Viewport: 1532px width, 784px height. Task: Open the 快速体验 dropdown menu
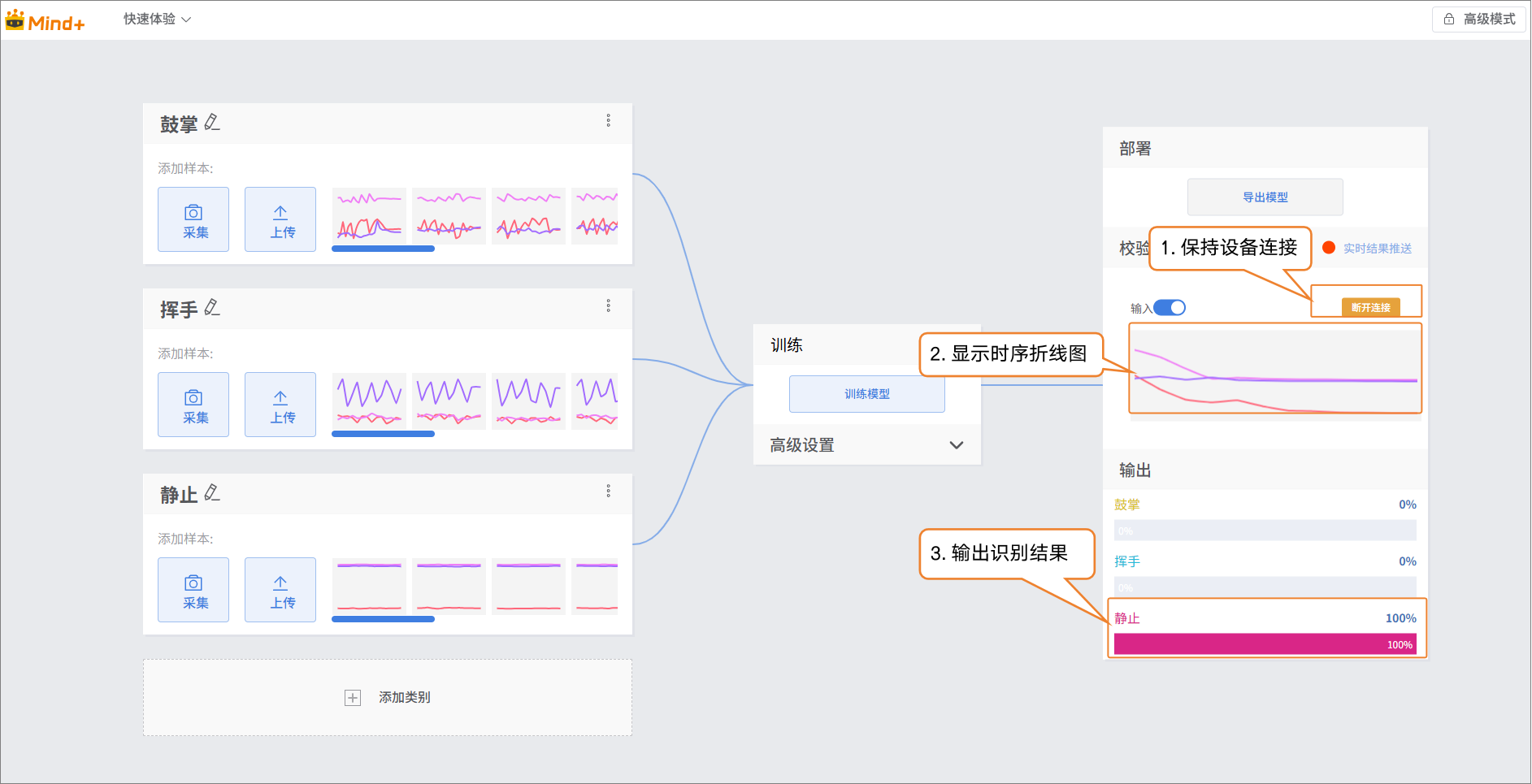[157, 19]
